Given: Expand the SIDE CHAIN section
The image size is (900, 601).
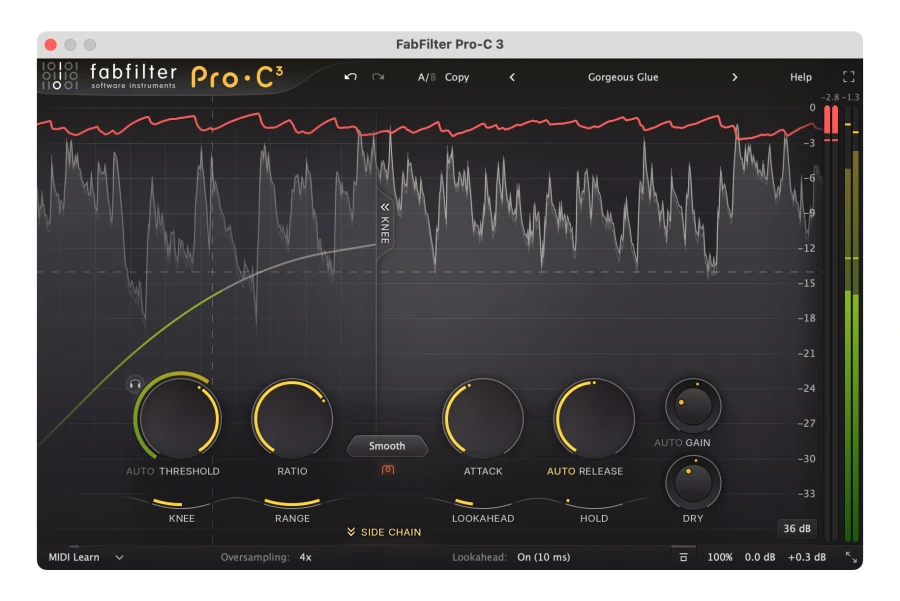Looking at the screenshot, I should 384,532.
